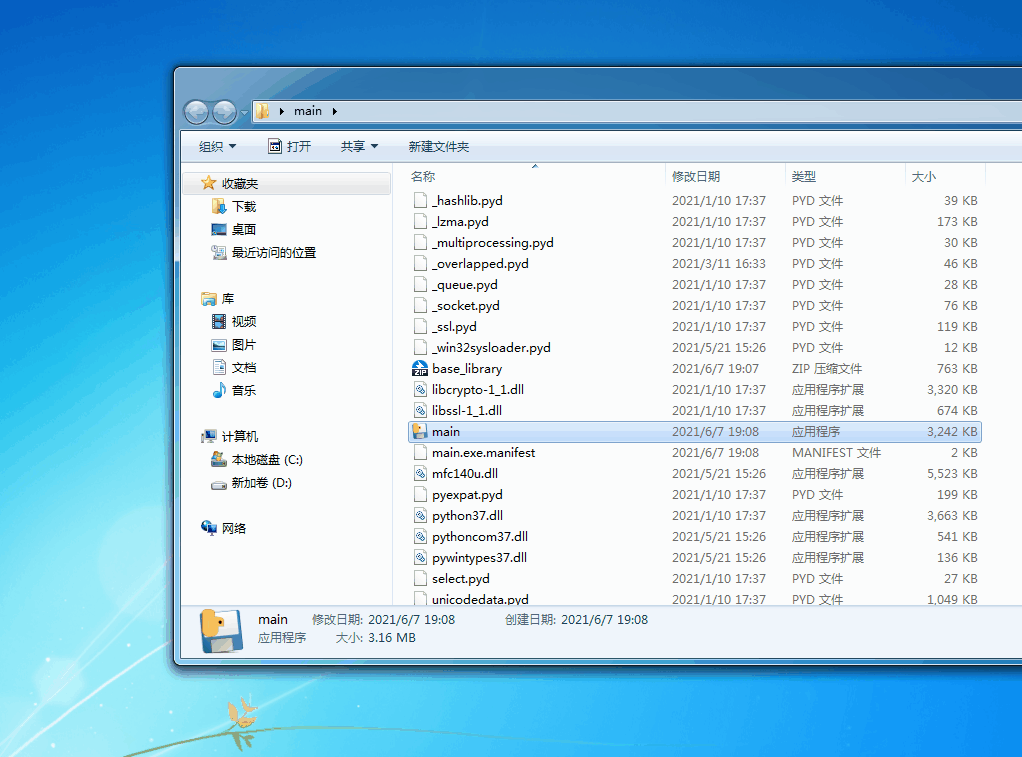1022x757 pixels.
Task: Select the python37.dll file icon
Action: pyautogui.click(x=420, y=516)
